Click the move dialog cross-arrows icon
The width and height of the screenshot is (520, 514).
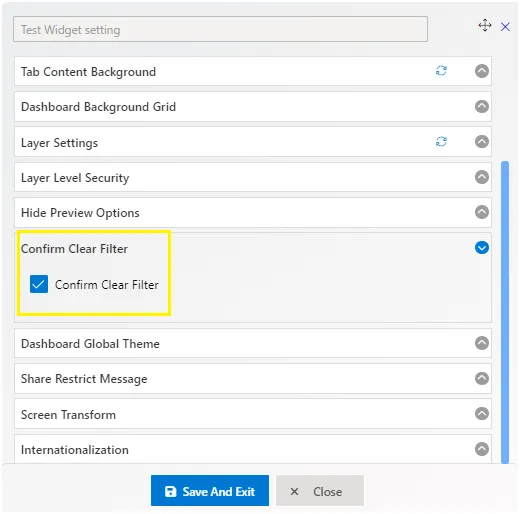click(485, 25)
